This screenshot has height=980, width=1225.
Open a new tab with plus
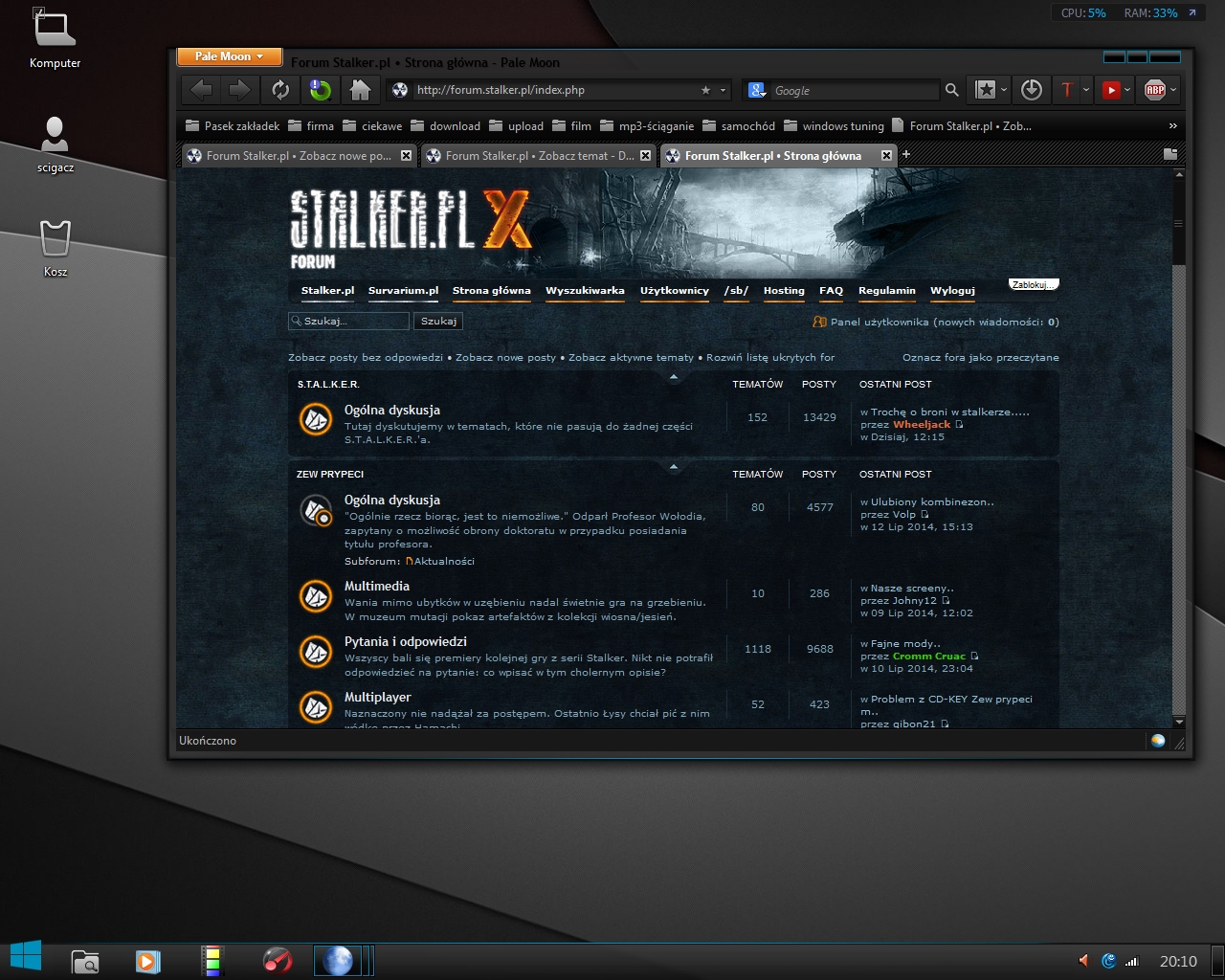click(x=906, y=154)
